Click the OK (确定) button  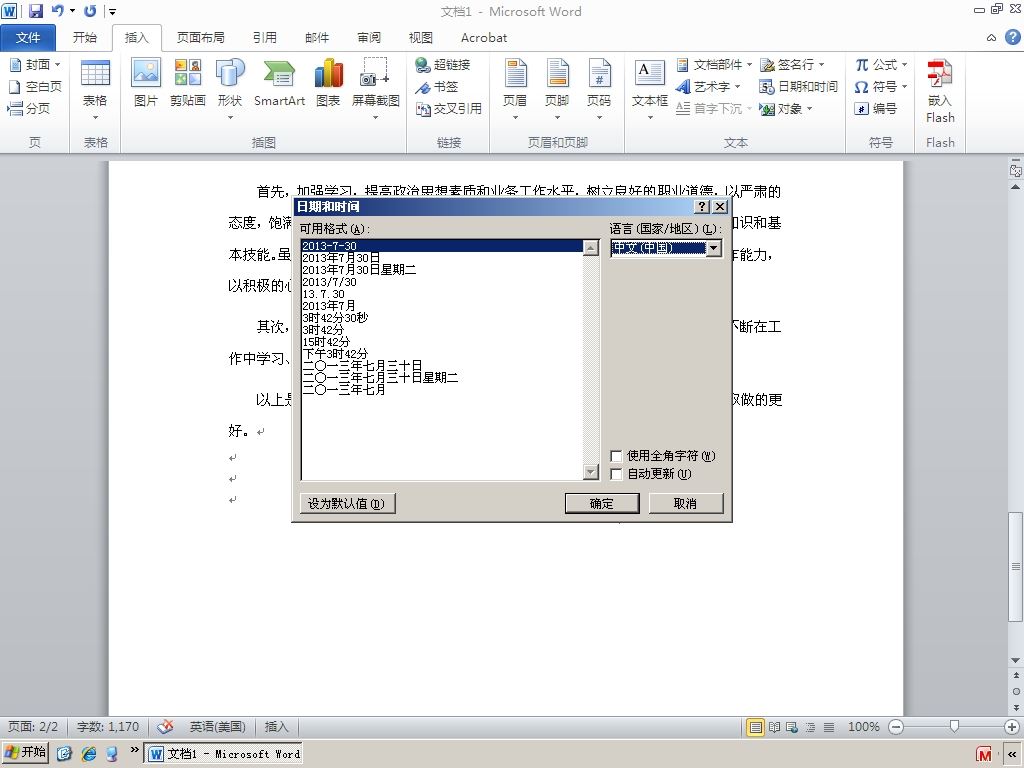(x=601, y=504)
